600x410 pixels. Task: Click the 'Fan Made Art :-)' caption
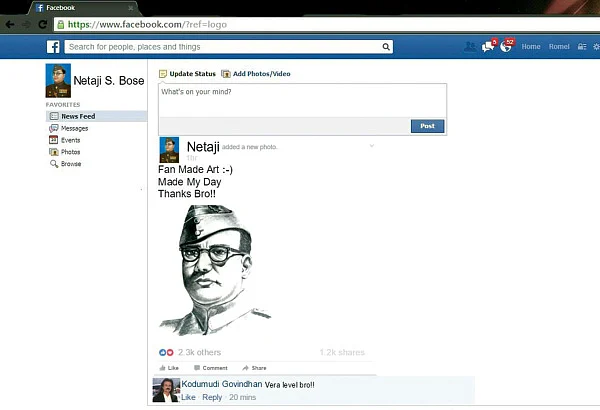[x=195, y=170]
